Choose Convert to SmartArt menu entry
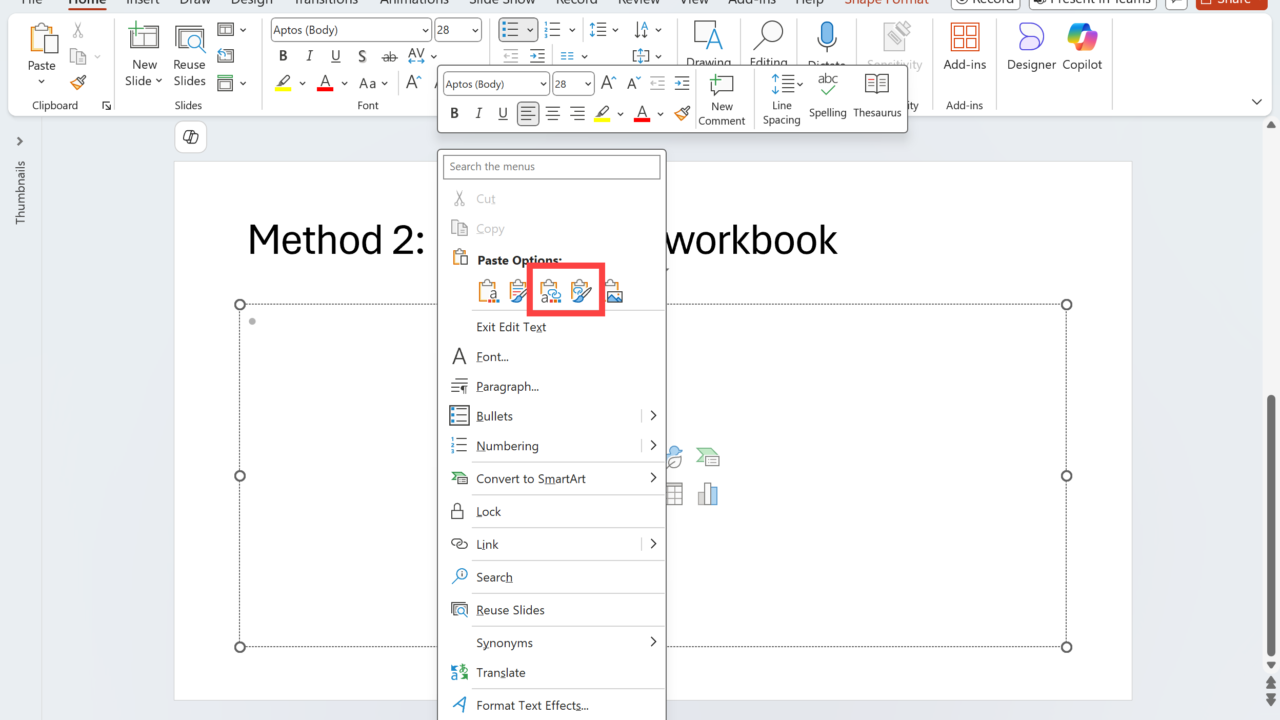This screenshot has height=720, width=1280. (531, 479)
